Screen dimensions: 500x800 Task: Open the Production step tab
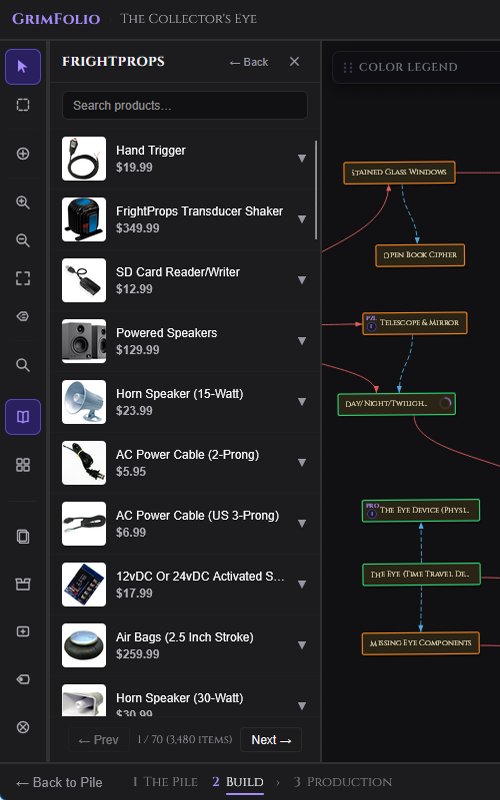point(343,782)
